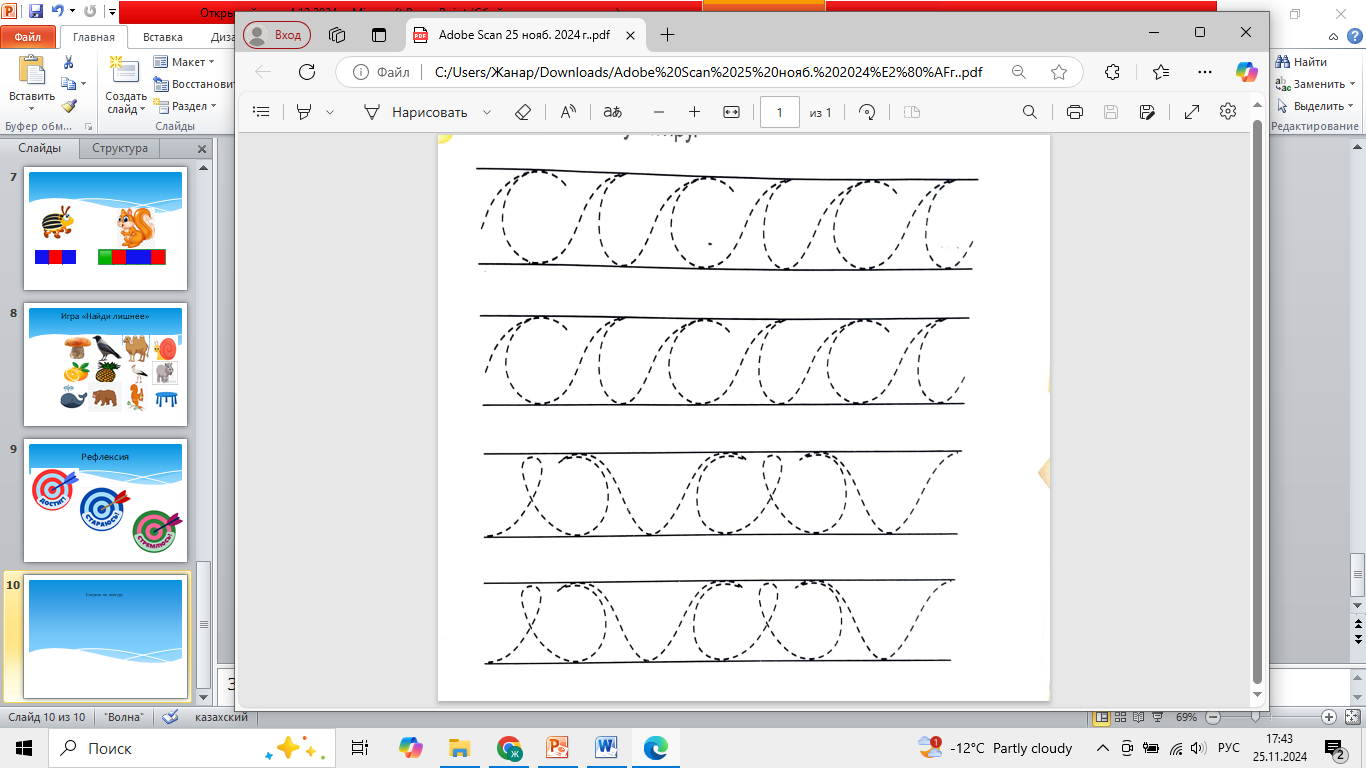Refresh the Edge browser page
Screen dimensions: 1366x768
coord(307,72)
